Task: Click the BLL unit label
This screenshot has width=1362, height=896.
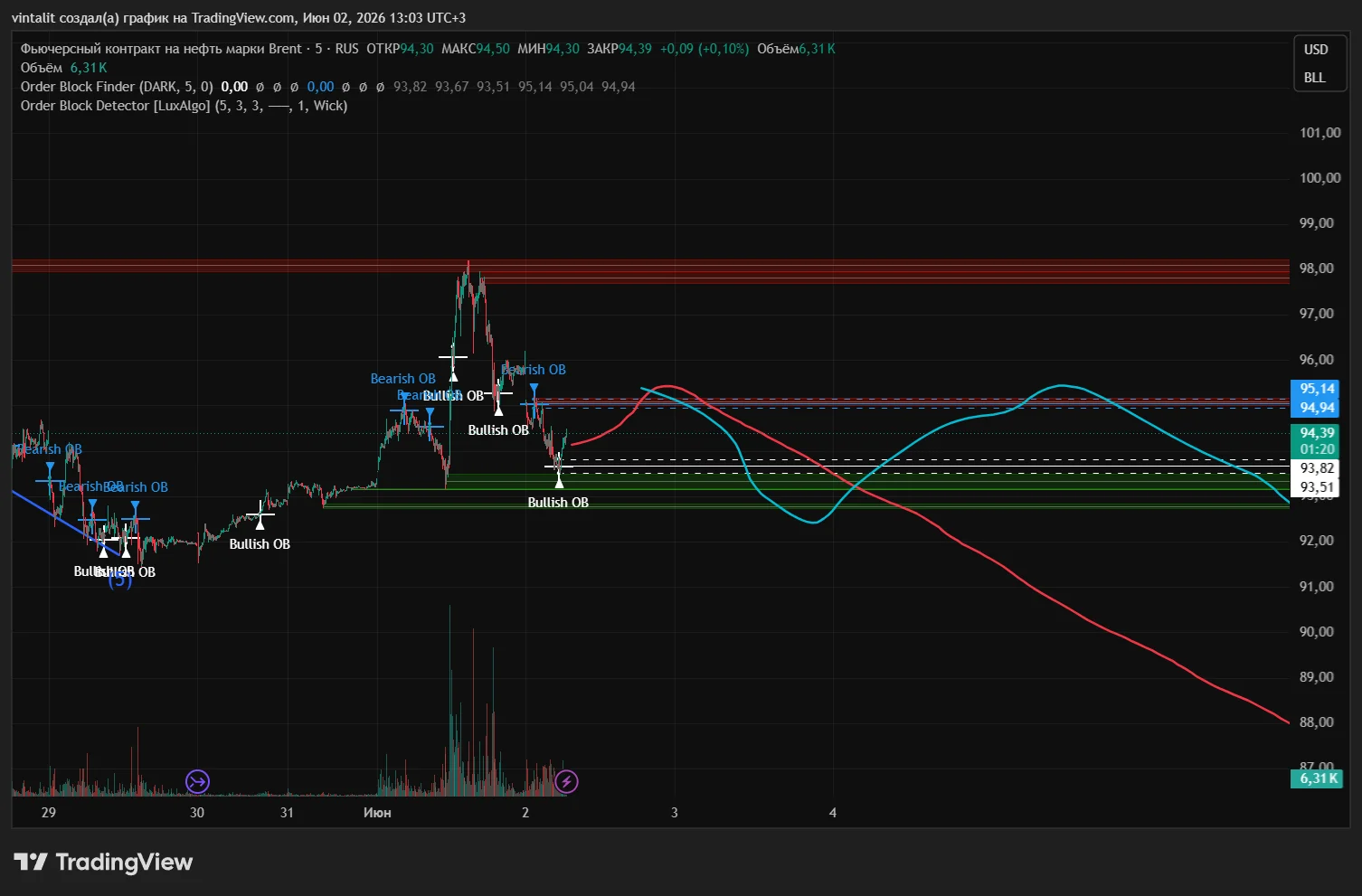Action: tap(1315, 78)
